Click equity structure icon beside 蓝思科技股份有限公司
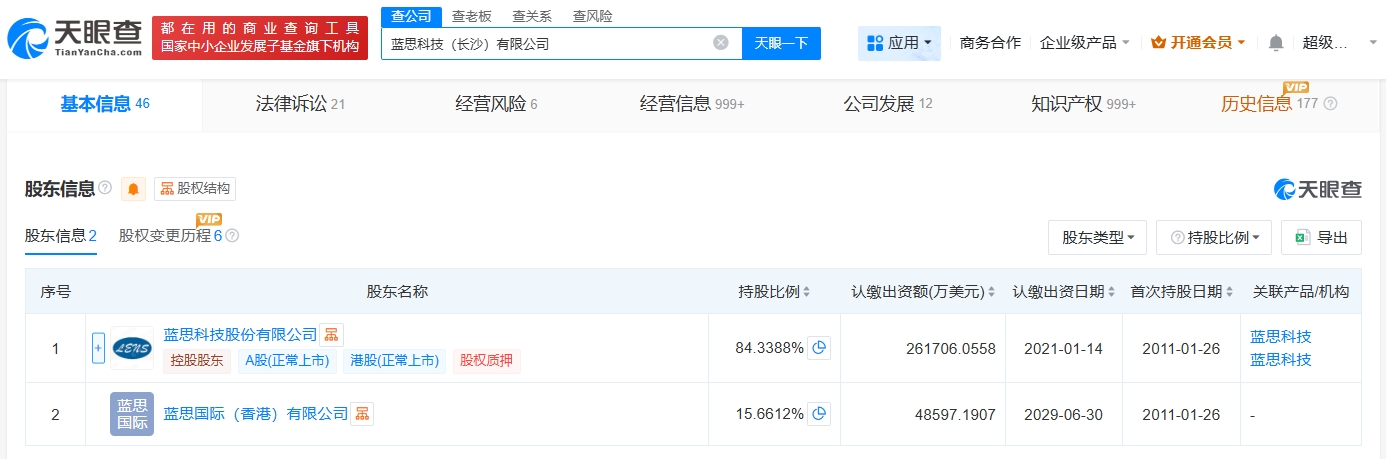 point(332,335)
